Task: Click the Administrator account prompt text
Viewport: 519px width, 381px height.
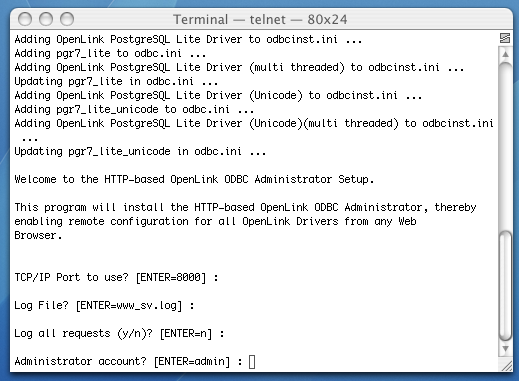Action: tap(128, 361)
